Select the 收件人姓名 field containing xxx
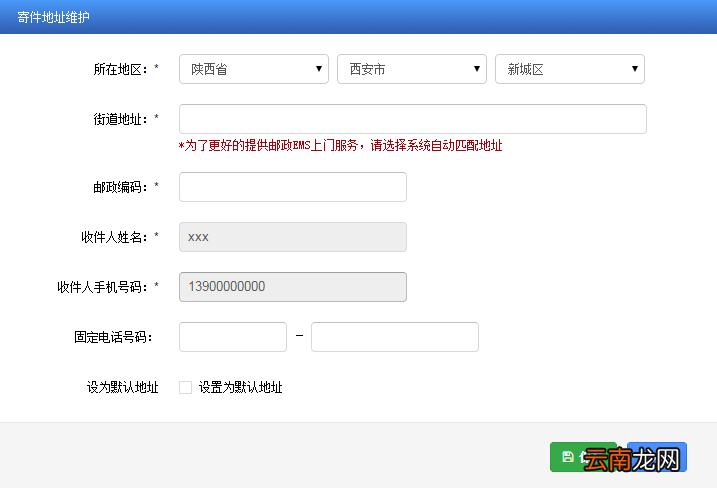Screen dimensions: 717x488 coord(293,237)
